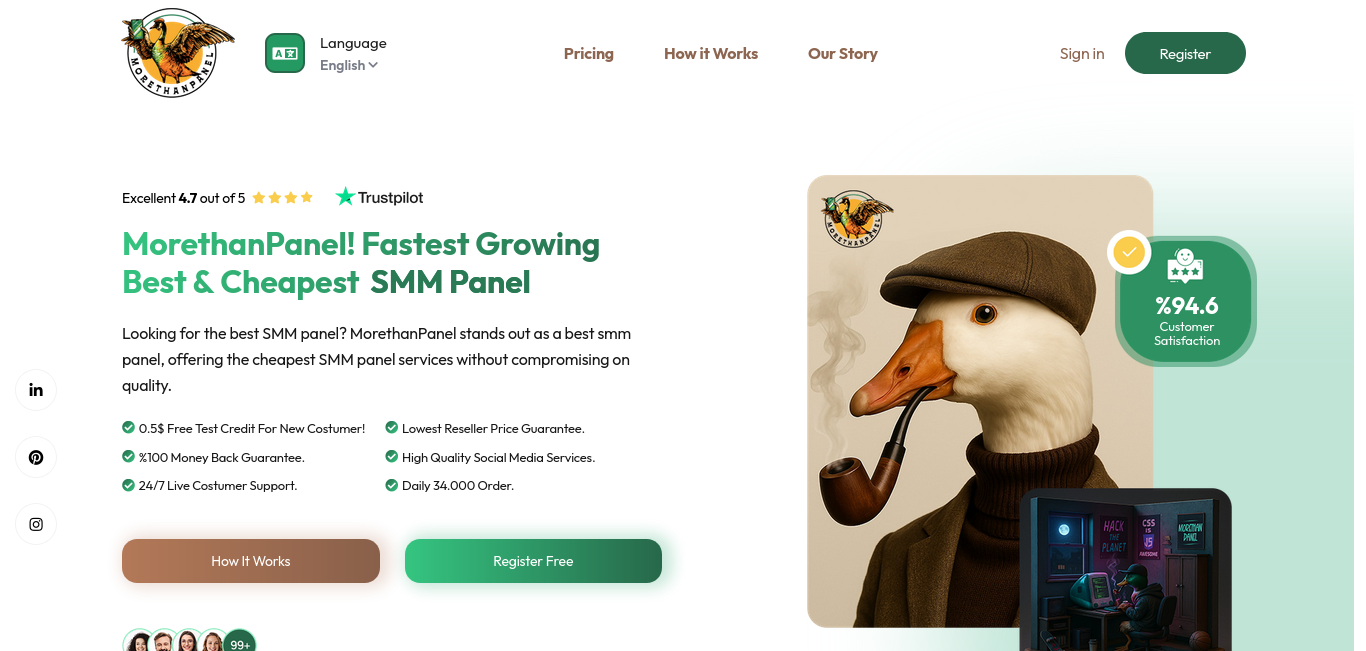The image size is (1366, 651).
Task: Click the green language translate icon
Action: 285,53
